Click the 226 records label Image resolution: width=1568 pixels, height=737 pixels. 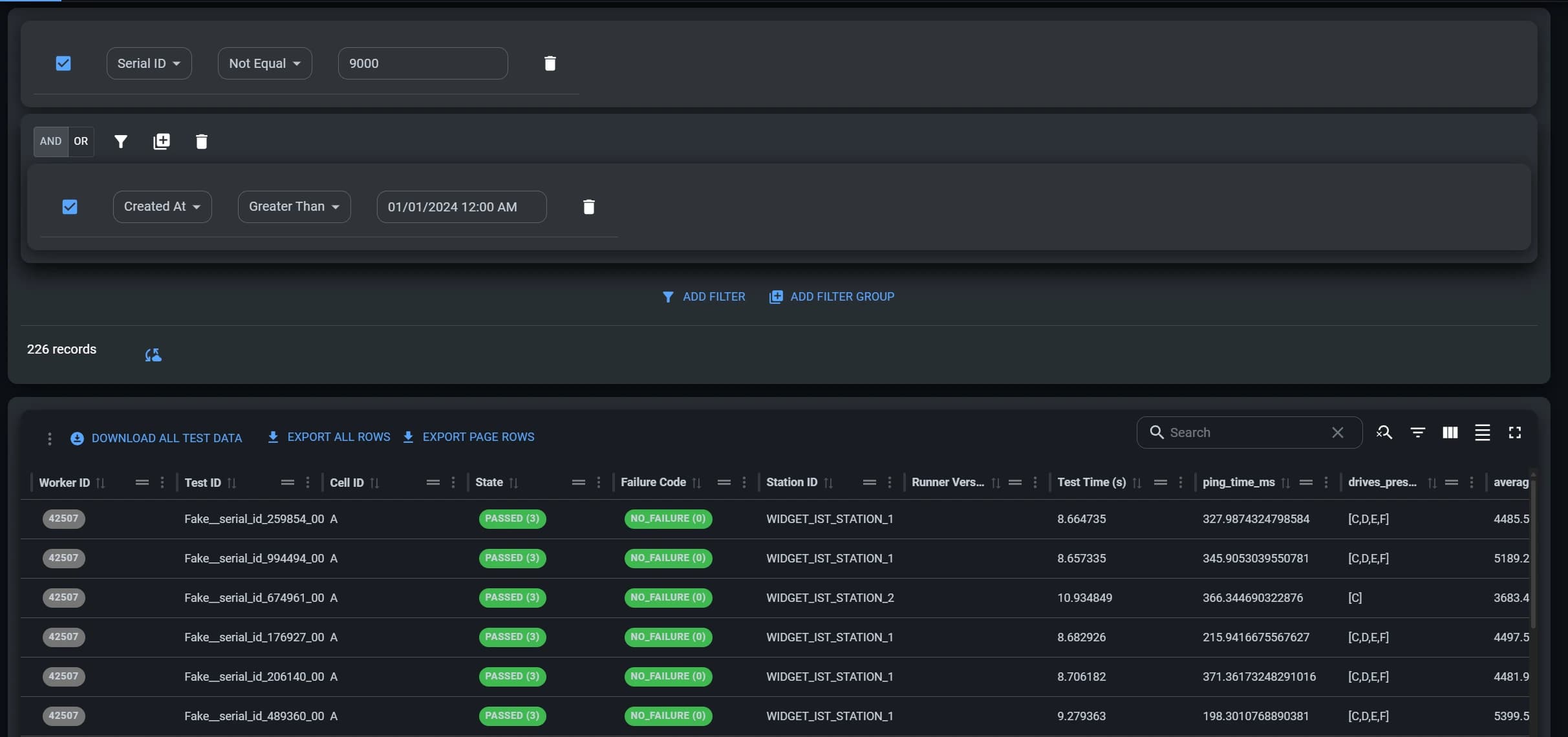pyautogui.click(x=61, y=349)
